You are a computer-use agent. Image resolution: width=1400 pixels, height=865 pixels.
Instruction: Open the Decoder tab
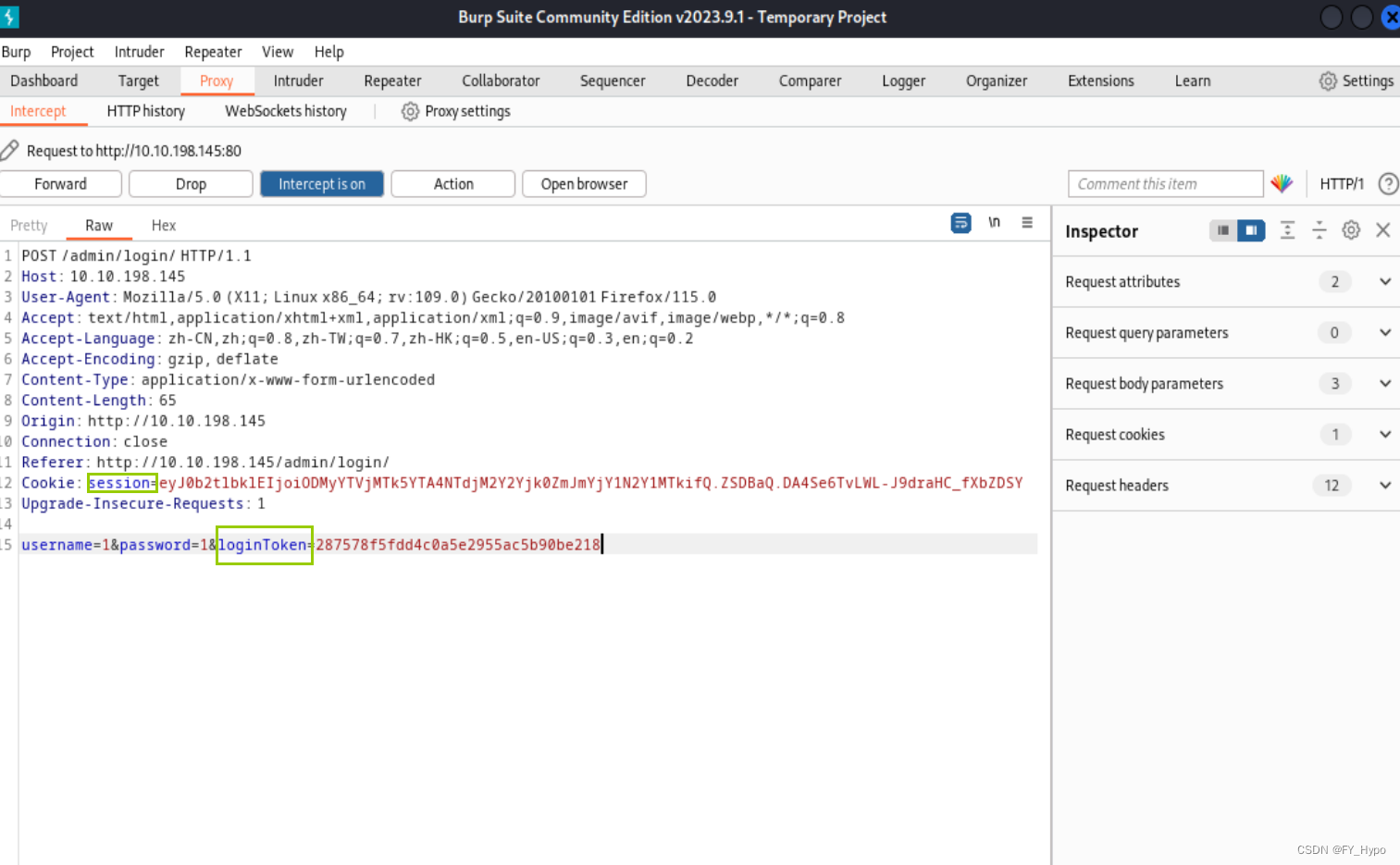[x=712, y=80]
